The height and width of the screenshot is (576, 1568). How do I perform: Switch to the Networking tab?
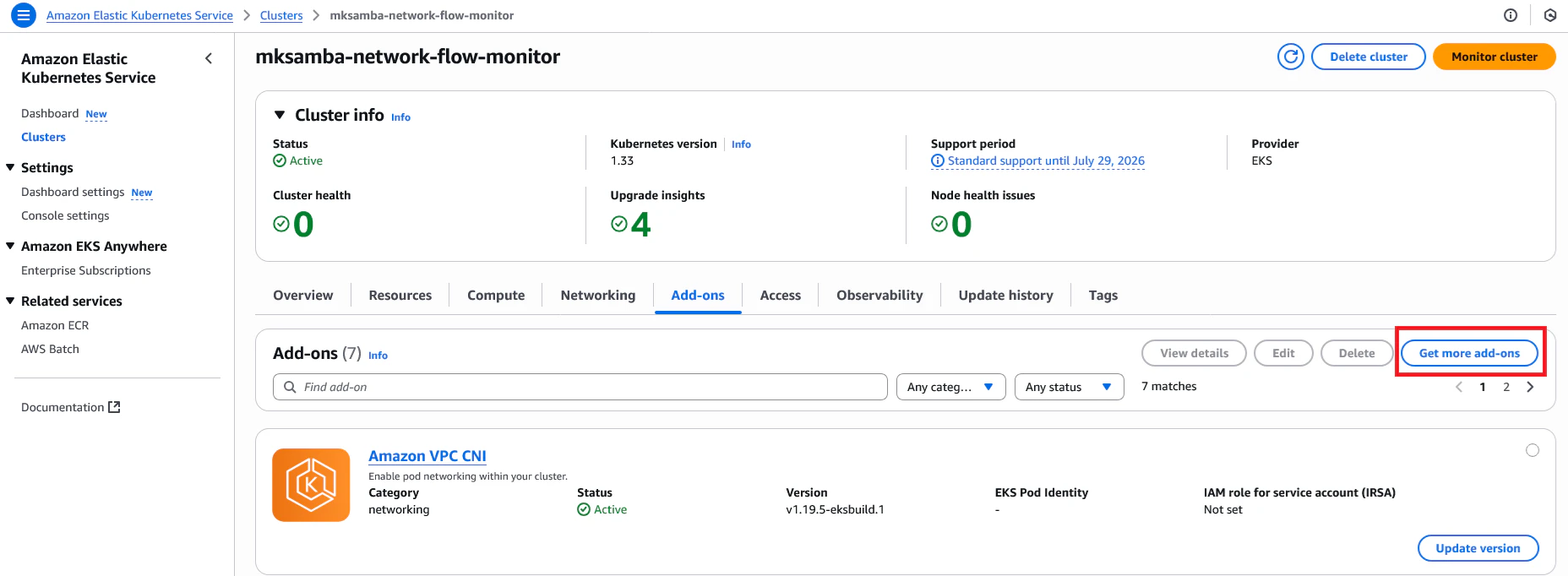(598, 295)
